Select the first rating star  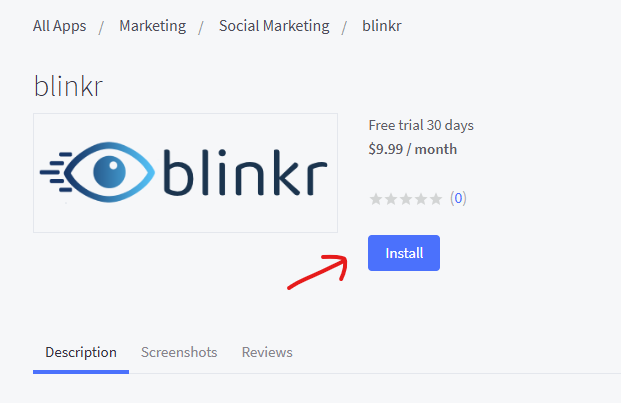(375, 199)
